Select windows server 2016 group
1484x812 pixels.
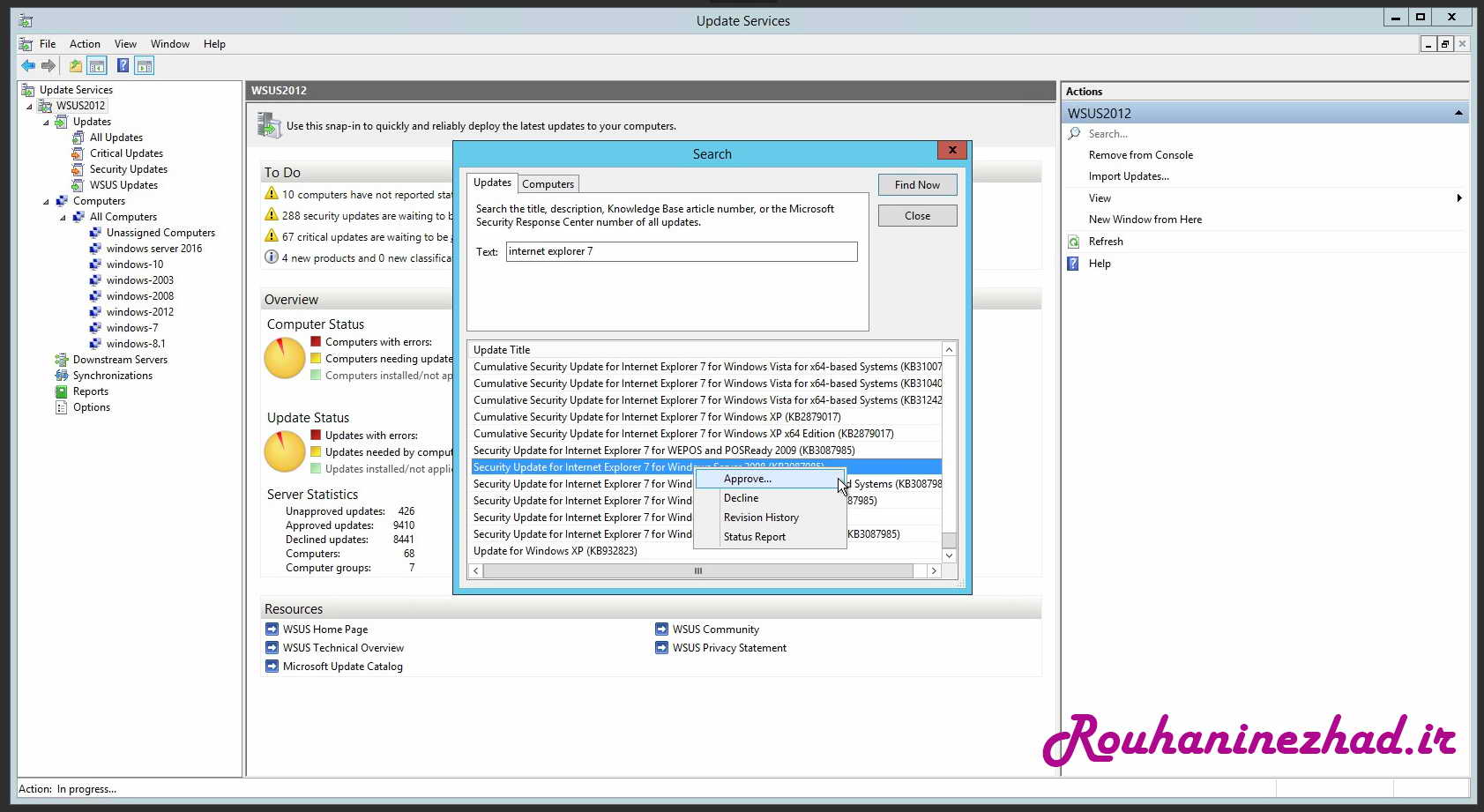tap(154, 249)
